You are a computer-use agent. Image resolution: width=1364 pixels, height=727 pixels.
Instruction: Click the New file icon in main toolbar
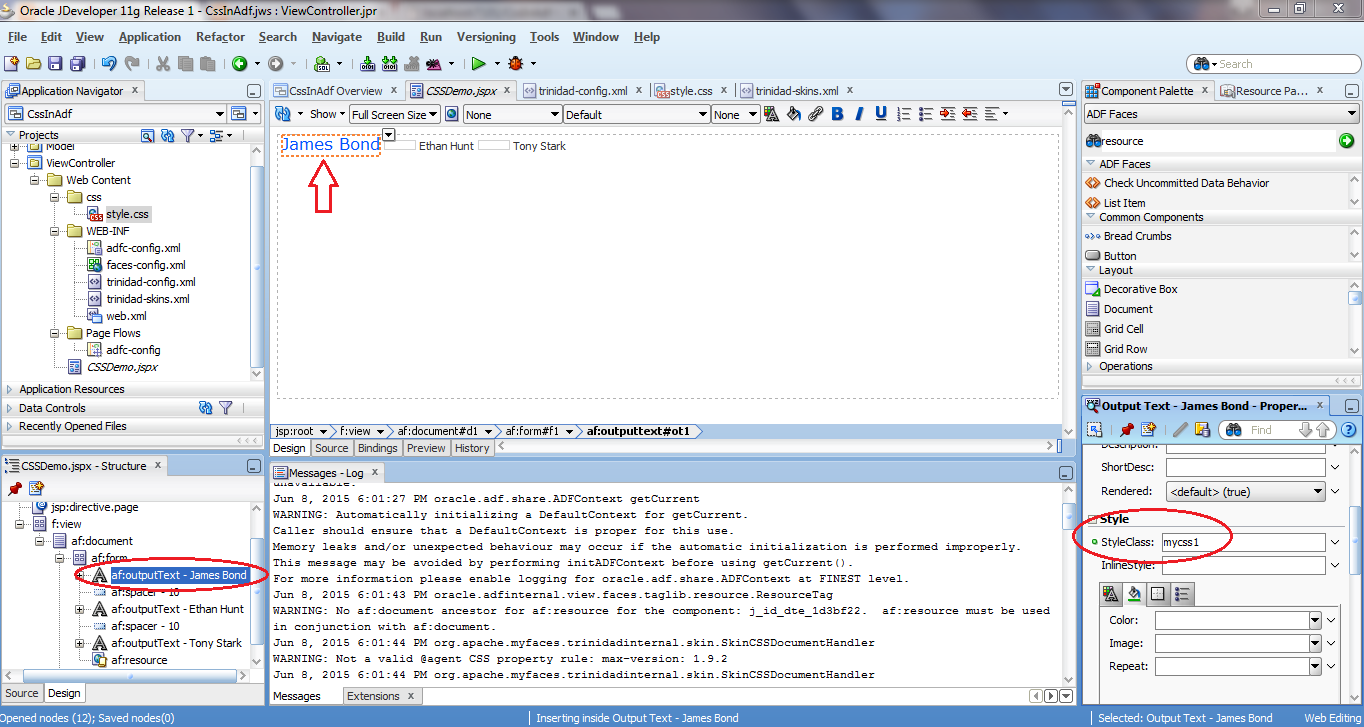[x=14, y=64]
